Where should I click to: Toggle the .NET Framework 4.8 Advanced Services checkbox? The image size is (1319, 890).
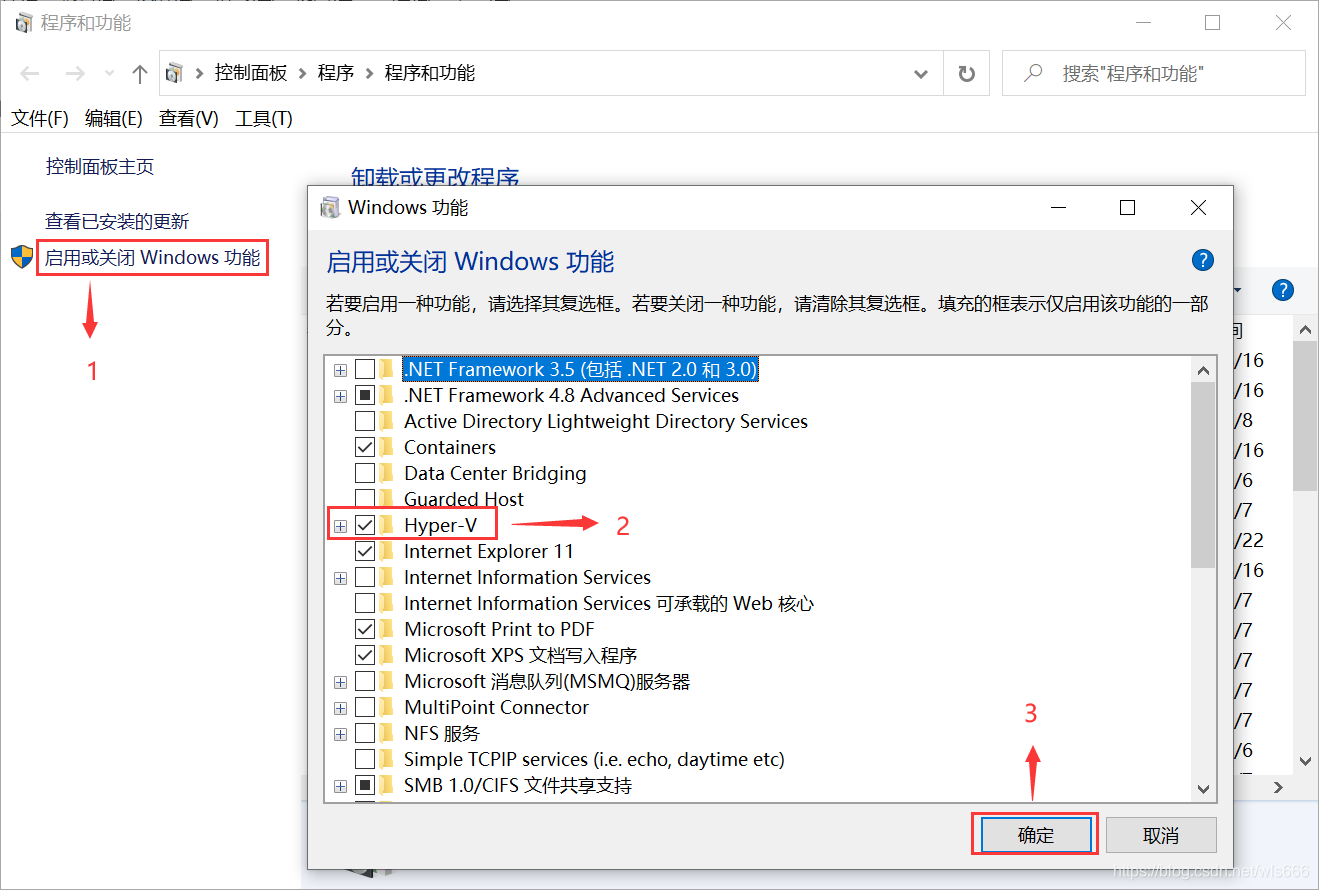point(365,395)
